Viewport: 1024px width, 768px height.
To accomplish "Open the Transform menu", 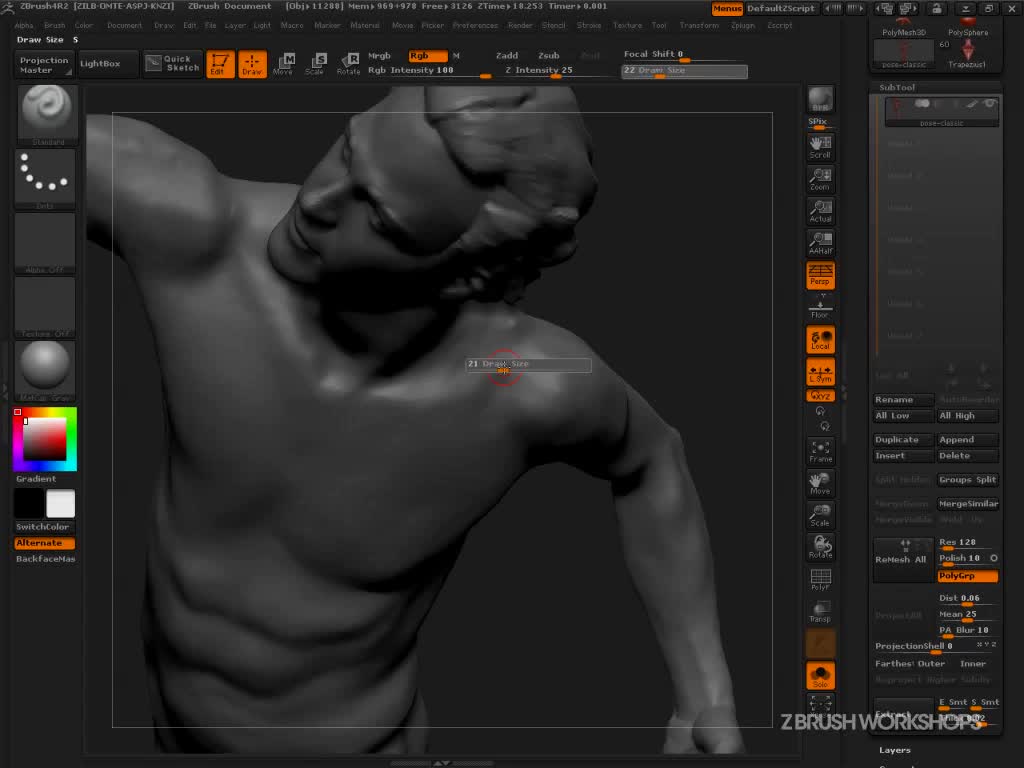I will tap(699, 25).
